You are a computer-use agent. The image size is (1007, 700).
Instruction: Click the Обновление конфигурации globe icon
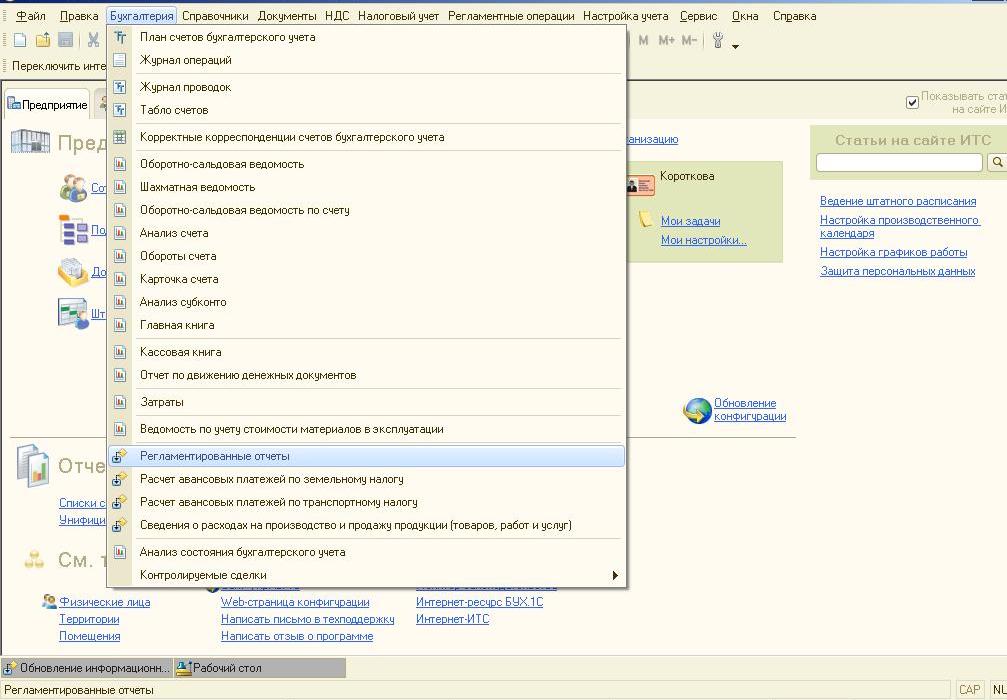coord(697,410)
